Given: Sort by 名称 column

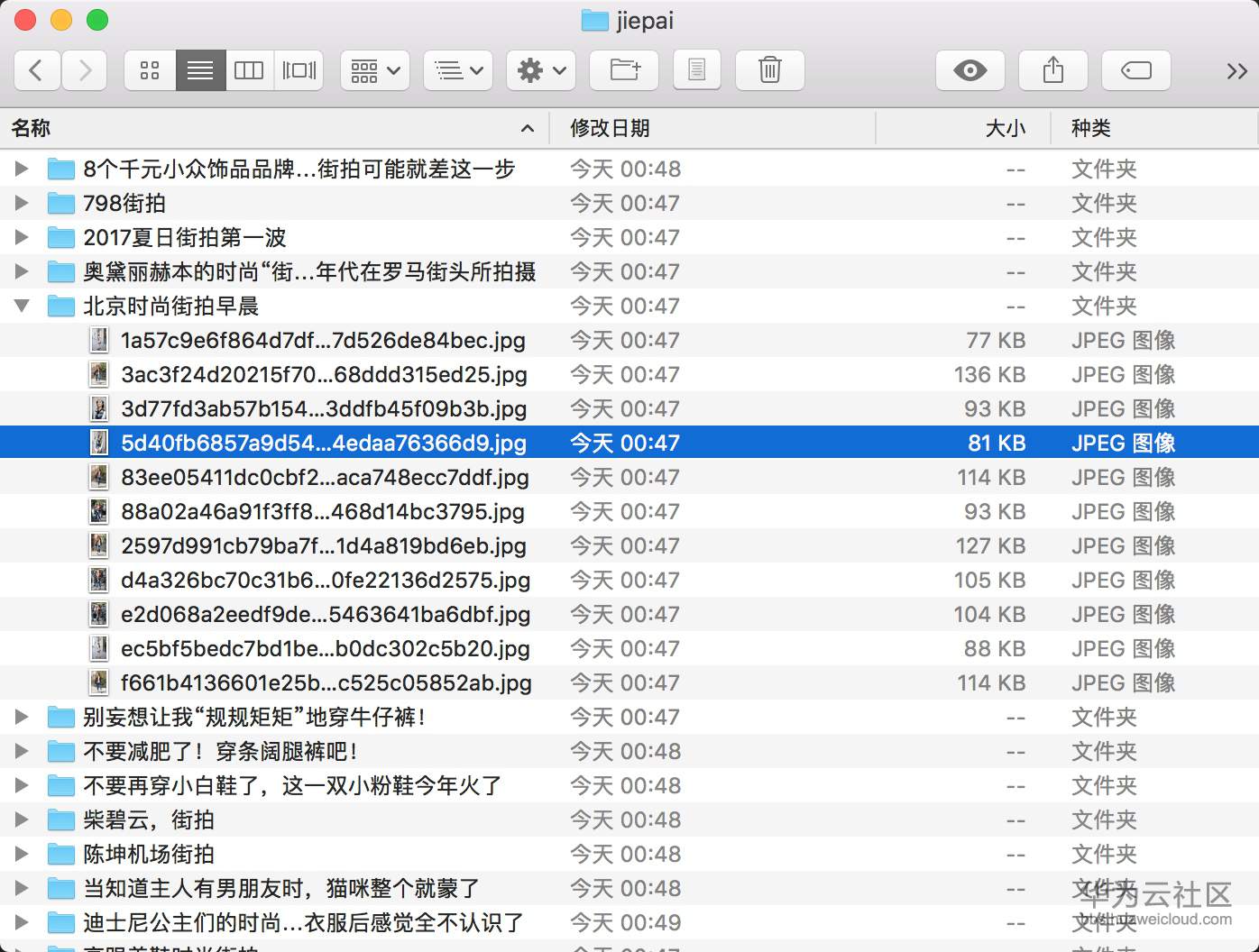Looking at the screenshot, I should coord(274,128).
